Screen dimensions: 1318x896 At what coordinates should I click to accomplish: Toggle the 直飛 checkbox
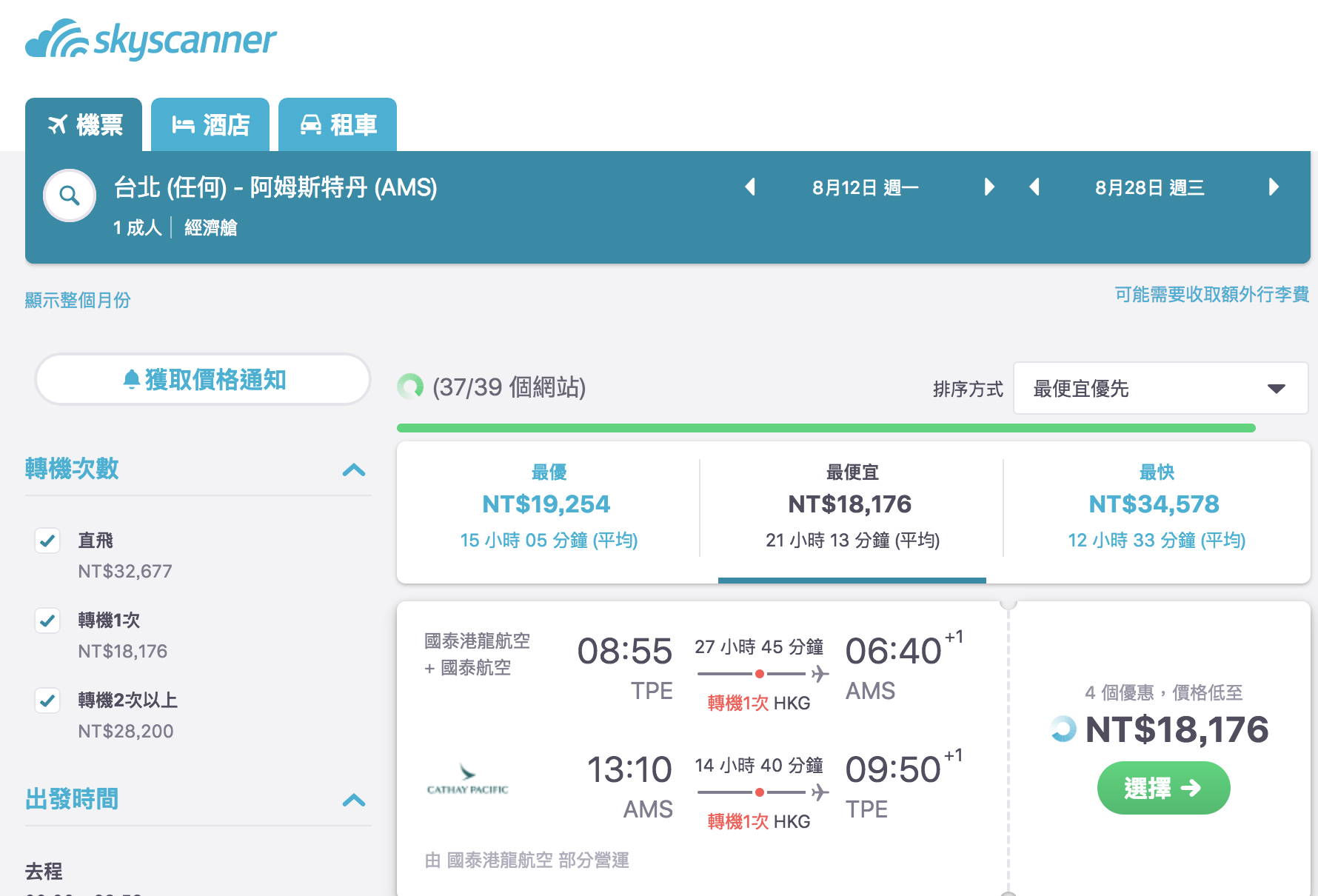tap(47, 541)
